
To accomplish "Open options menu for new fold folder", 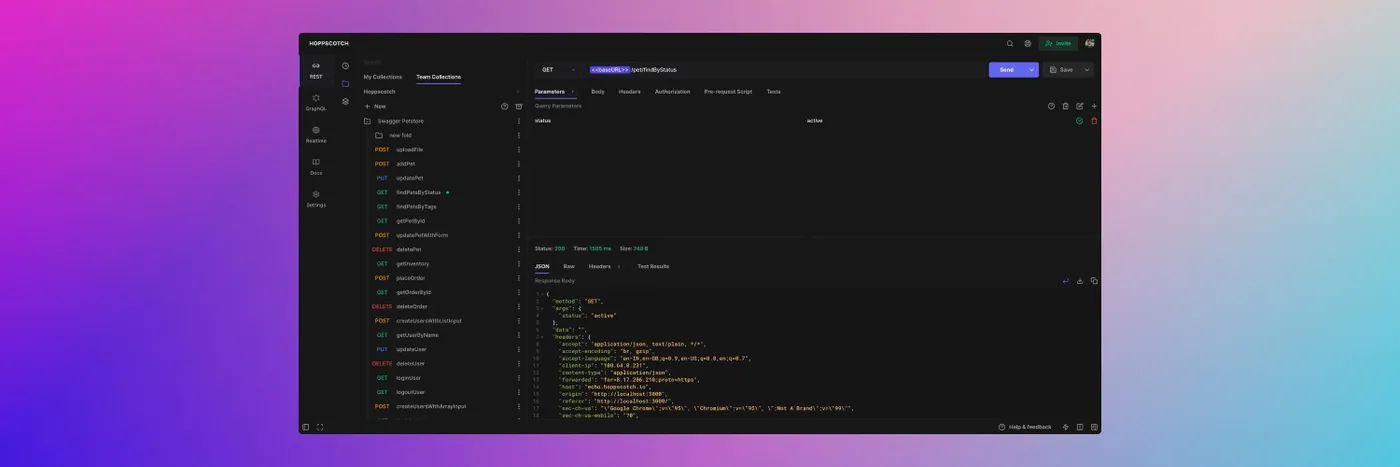I will pyautogui.click(x=519, y=135).
